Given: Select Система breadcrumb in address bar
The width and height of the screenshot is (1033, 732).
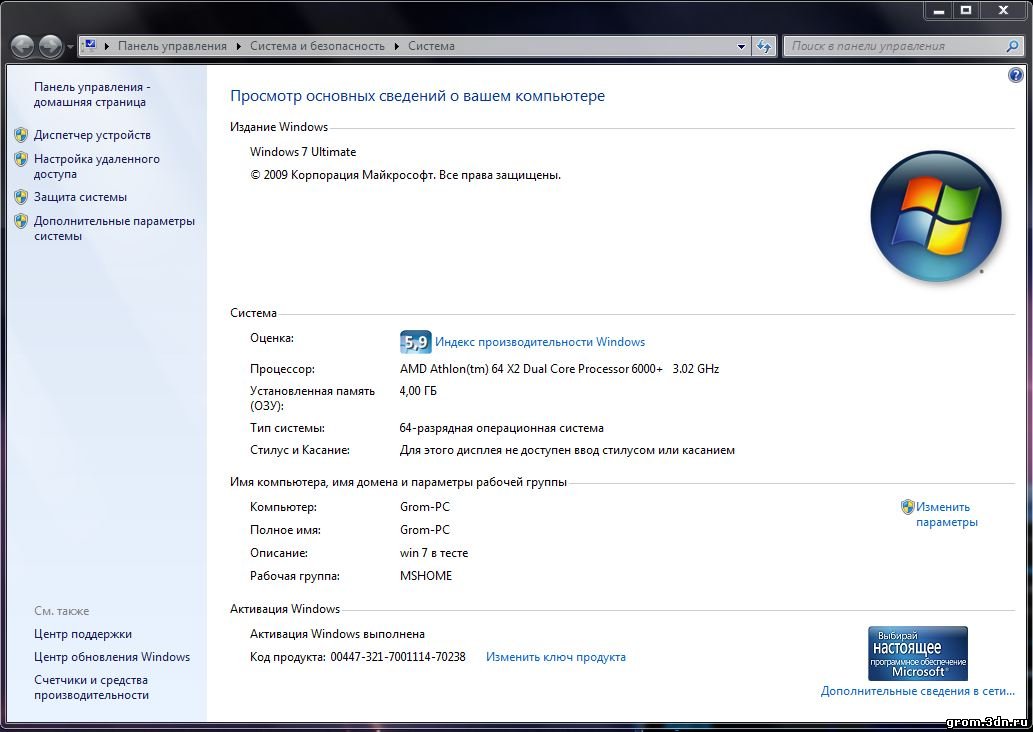Looking at the screenshot, I should tap(431, 46).
